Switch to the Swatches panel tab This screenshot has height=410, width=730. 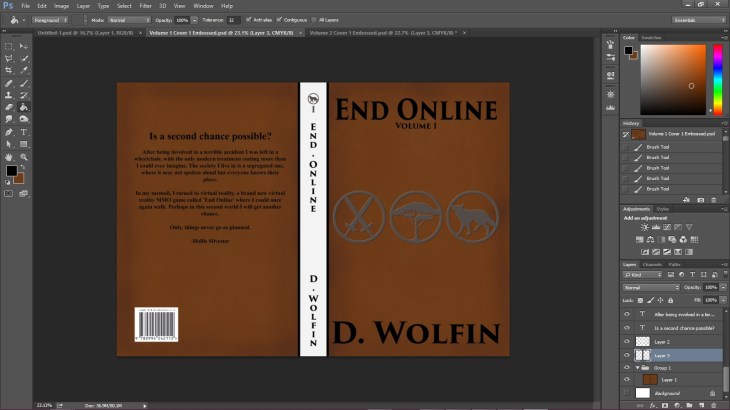(x=651, y=37)
